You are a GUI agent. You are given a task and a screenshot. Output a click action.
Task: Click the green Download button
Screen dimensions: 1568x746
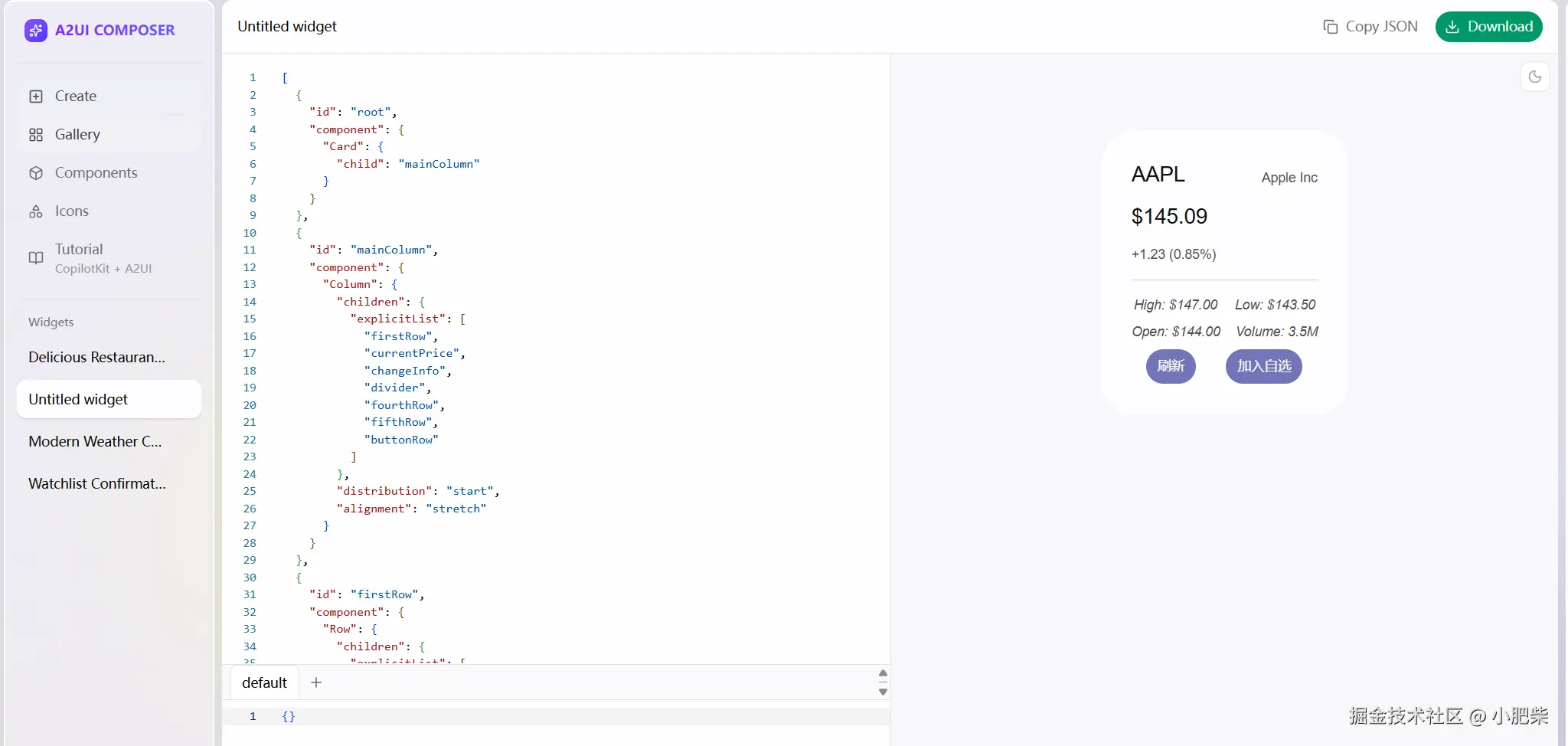[x=1488, y=27]
